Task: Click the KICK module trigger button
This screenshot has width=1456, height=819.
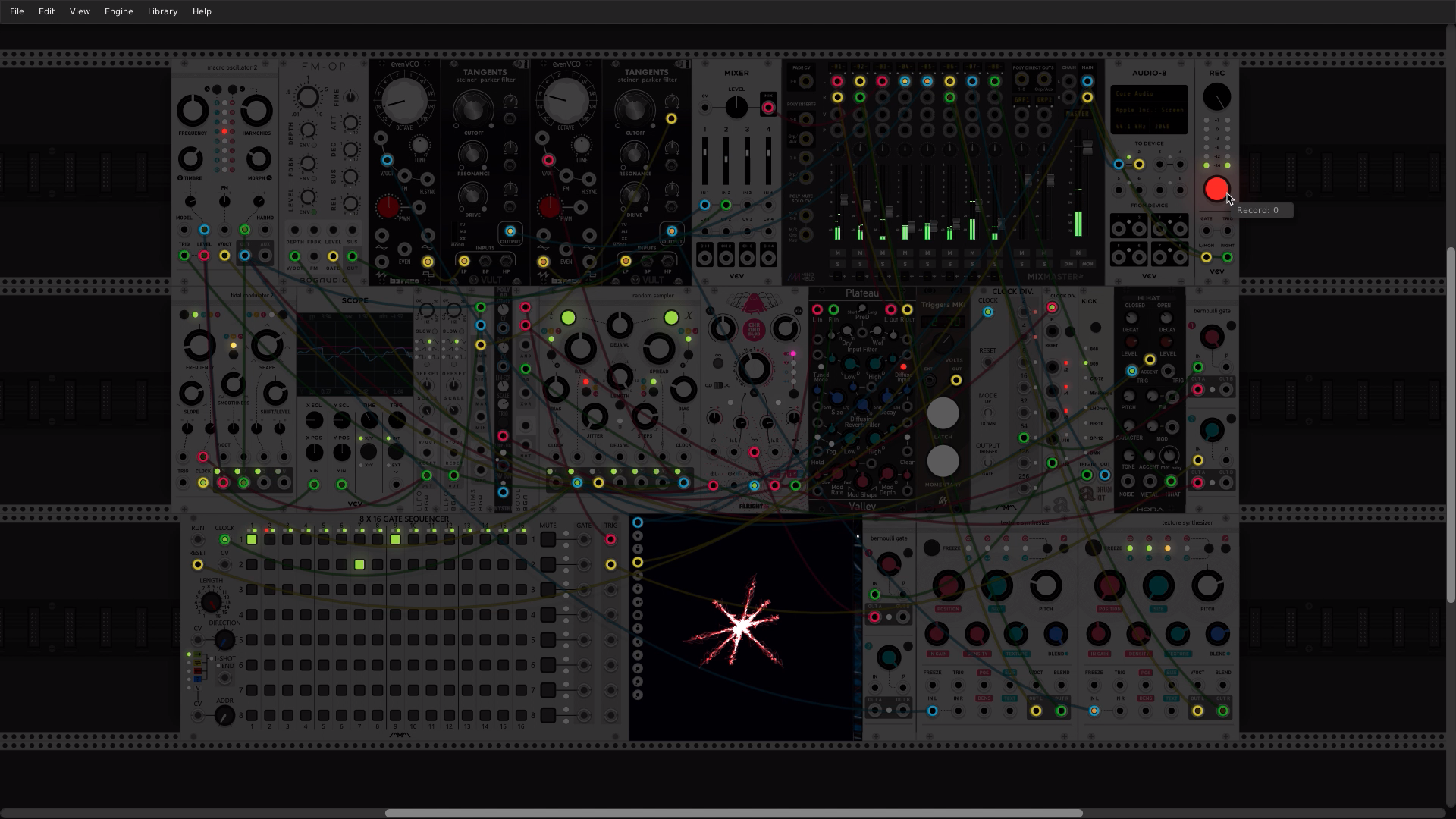Action: [1095, 328]
